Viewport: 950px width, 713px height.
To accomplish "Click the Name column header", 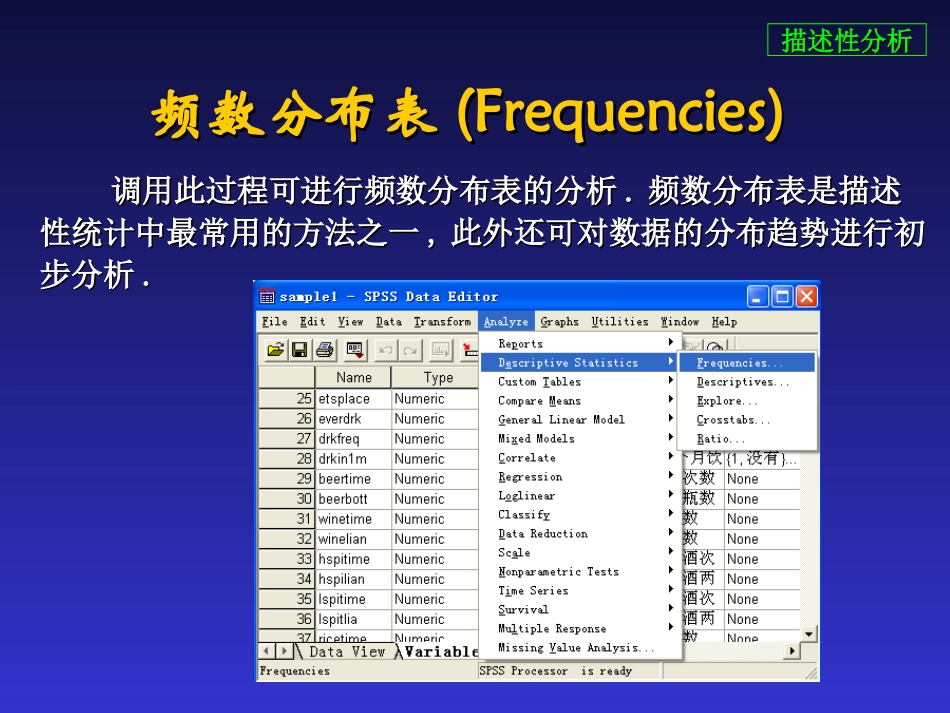I will (353, 377).
